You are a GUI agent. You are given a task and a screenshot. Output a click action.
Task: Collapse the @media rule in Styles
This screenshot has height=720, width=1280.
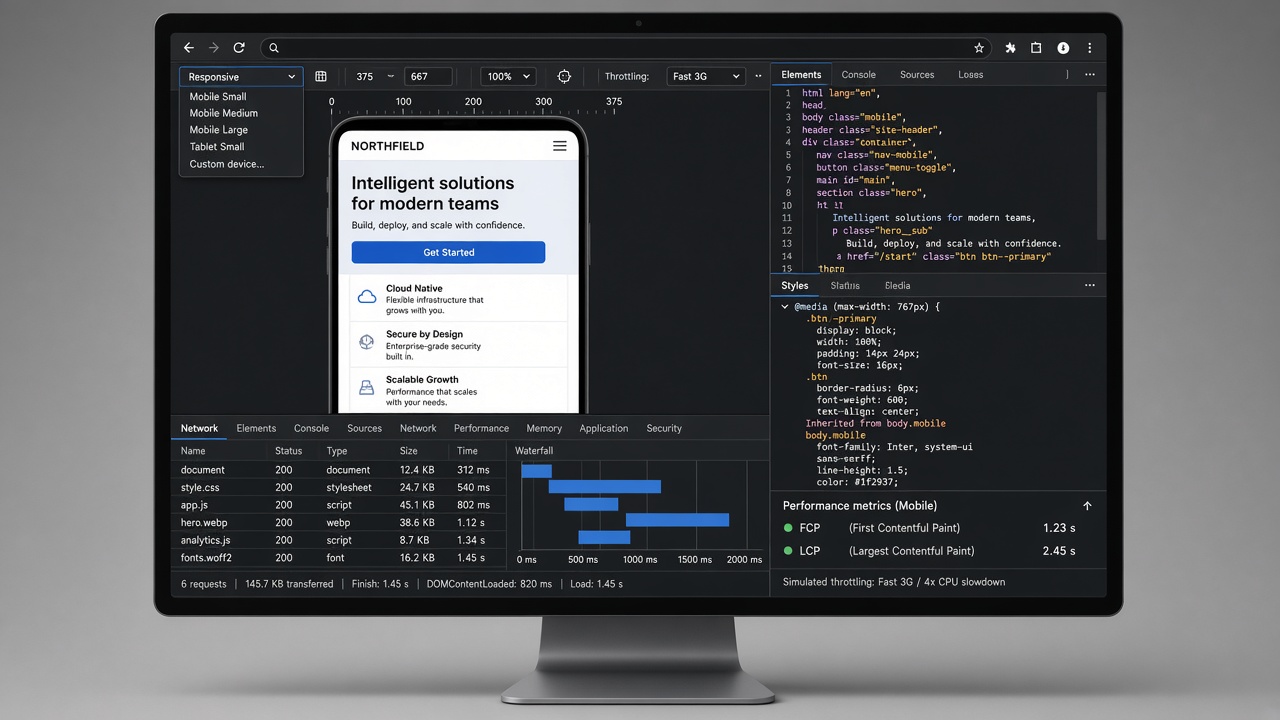(x=785, y=307)
